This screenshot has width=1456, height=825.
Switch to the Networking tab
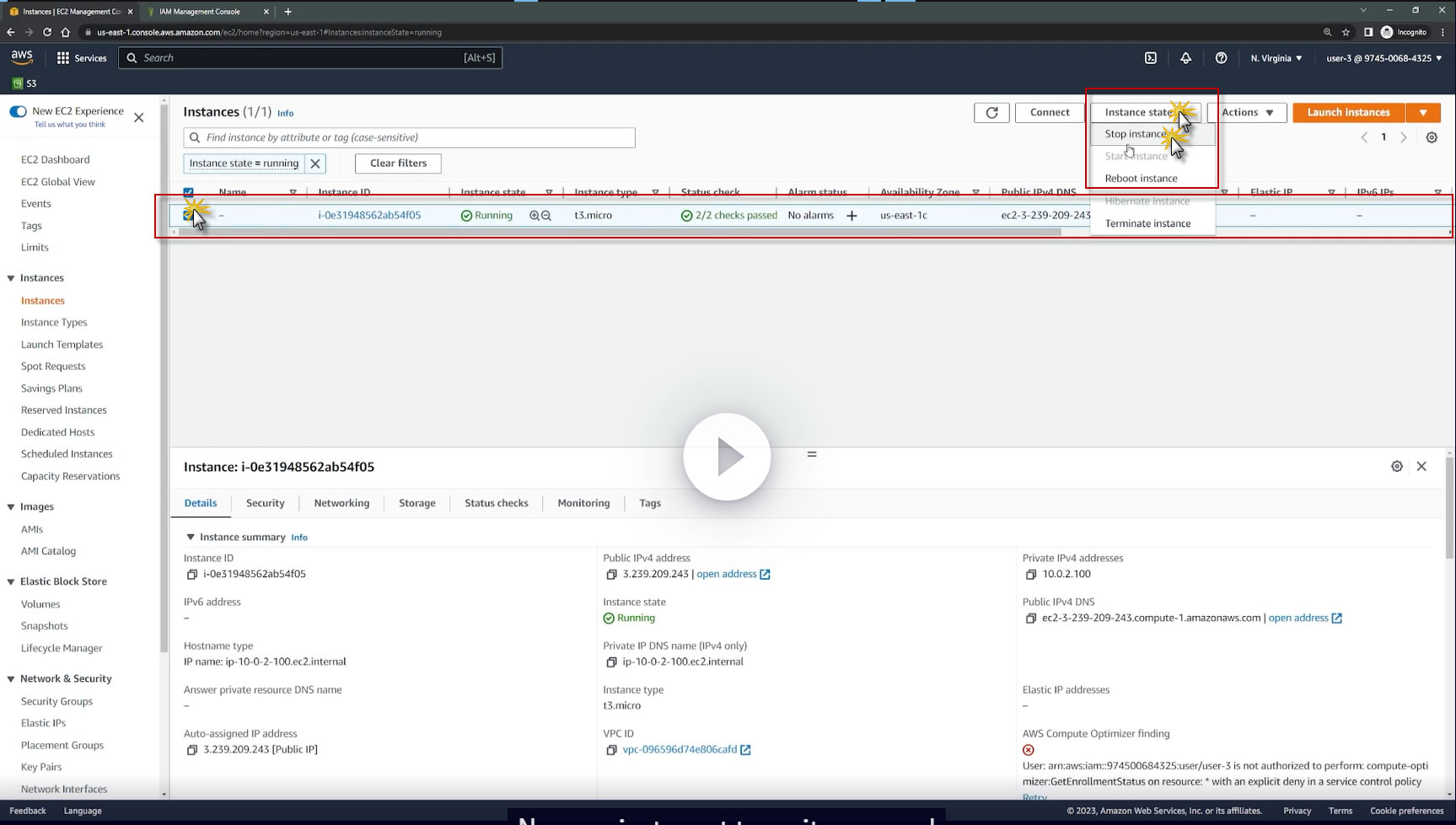click(x=341, y=503)
